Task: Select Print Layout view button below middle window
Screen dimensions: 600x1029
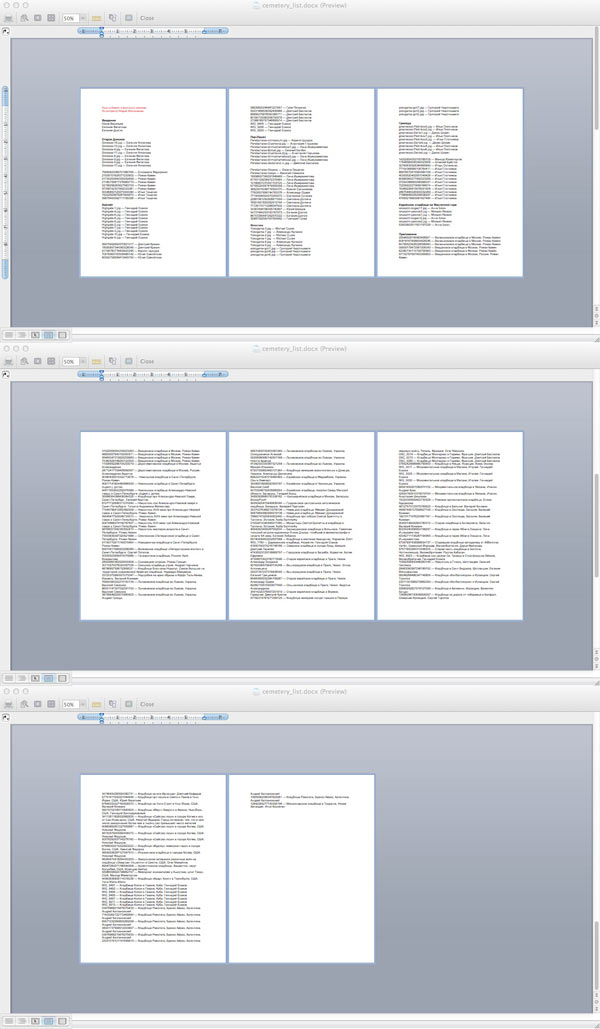Action: (x=48, y=677)
